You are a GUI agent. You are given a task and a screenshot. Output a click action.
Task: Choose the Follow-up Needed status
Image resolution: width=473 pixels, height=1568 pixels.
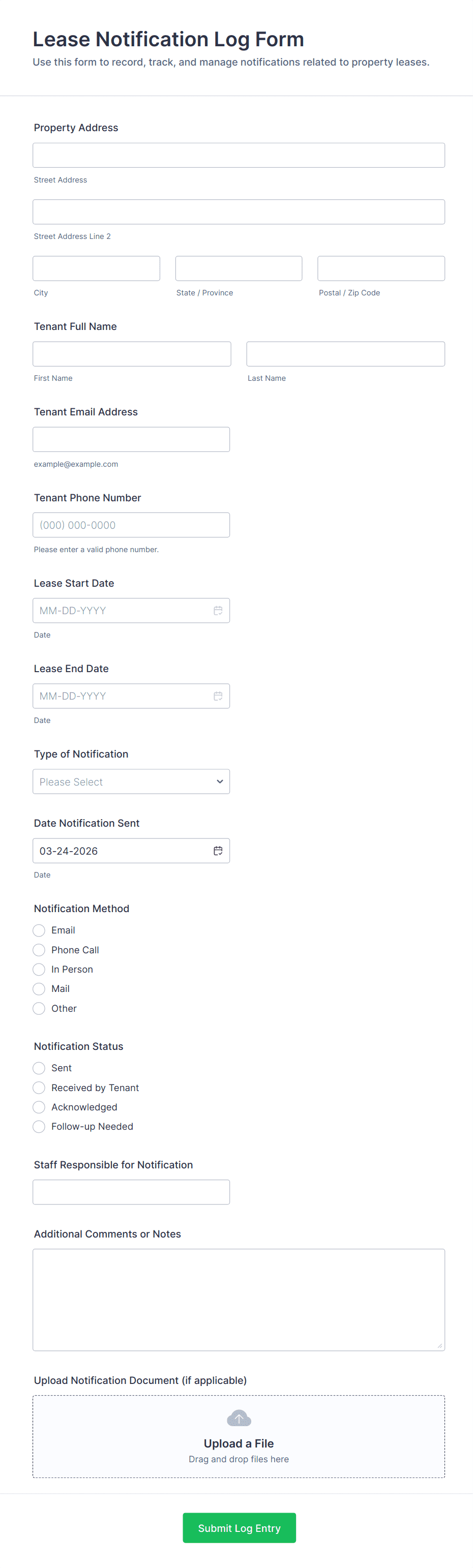(x=39, y=1126)
